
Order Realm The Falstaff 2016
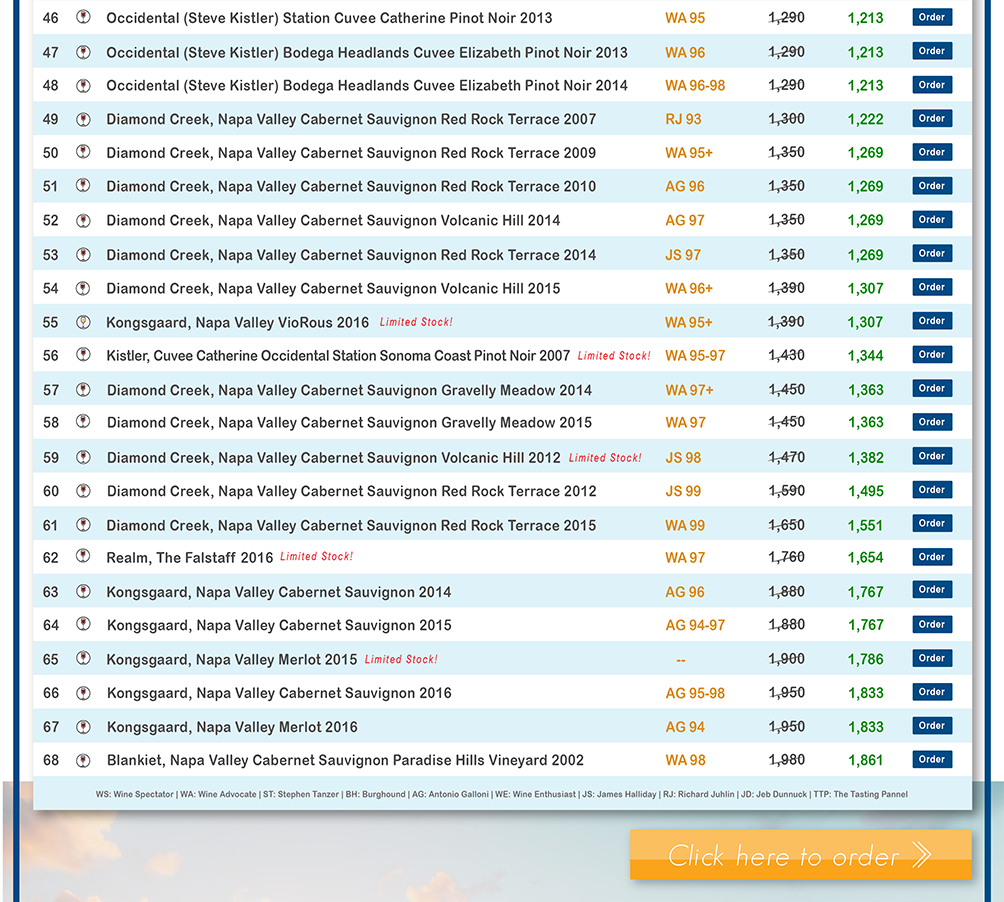(x=932, y=557)
